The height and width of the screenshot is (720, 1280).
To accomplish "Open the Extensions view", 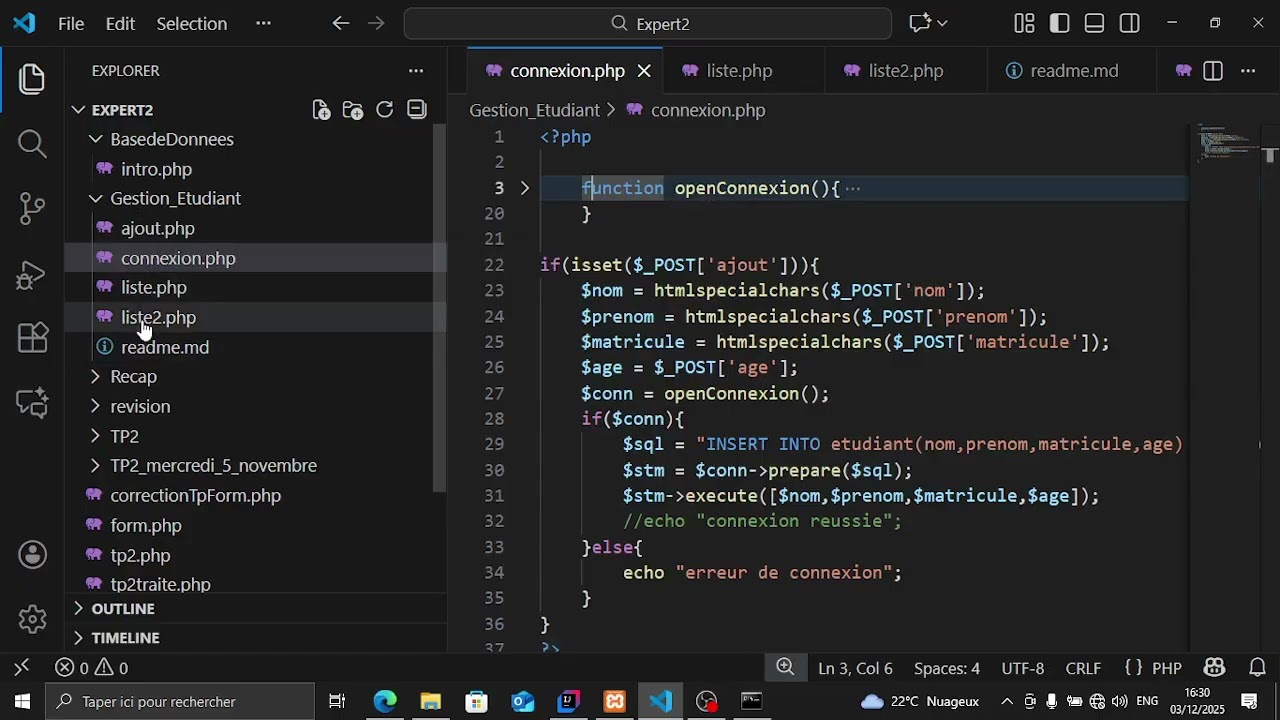I will click(x=32, y=338).
